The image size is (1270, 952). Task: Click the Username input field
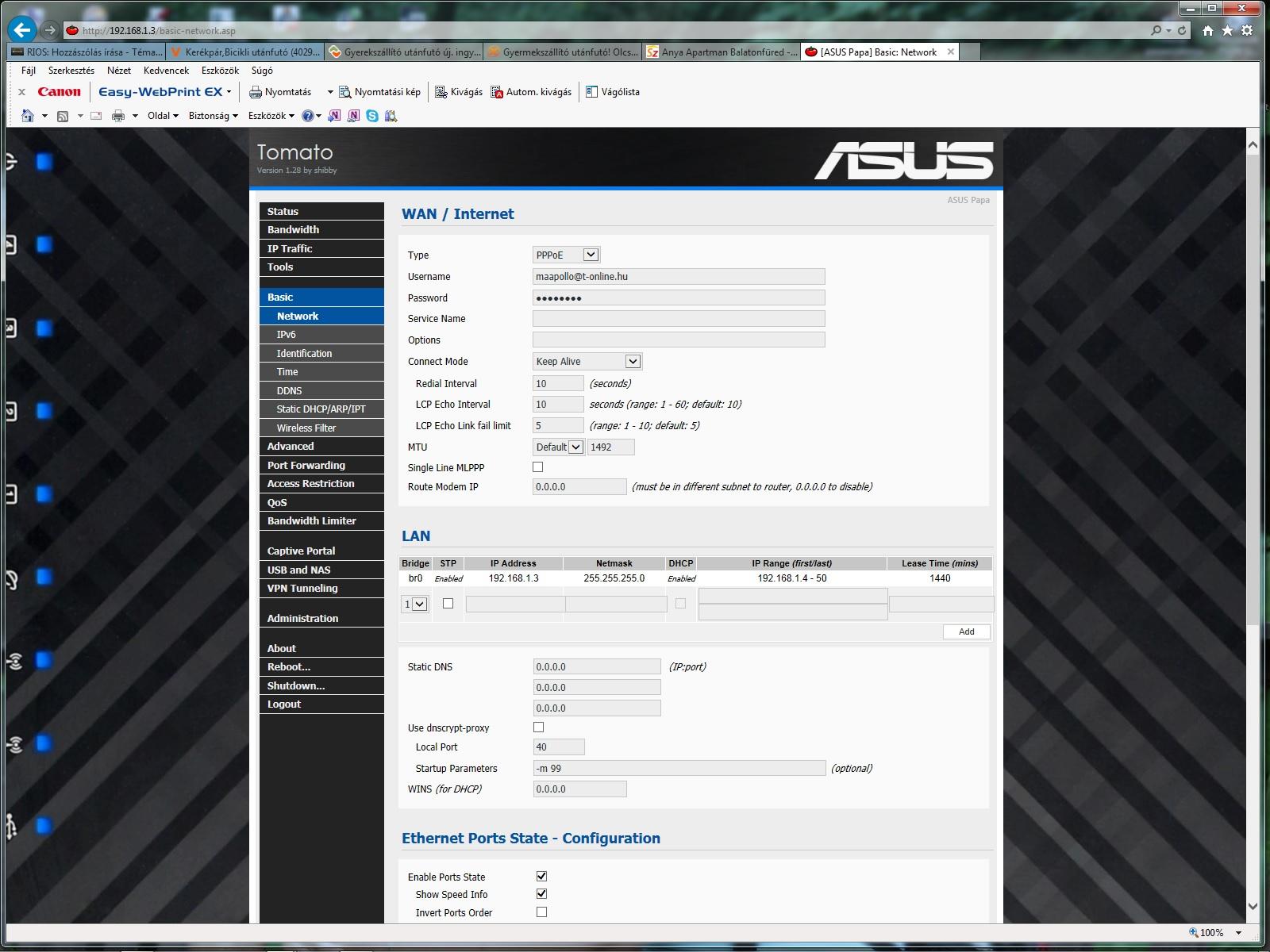679,277
